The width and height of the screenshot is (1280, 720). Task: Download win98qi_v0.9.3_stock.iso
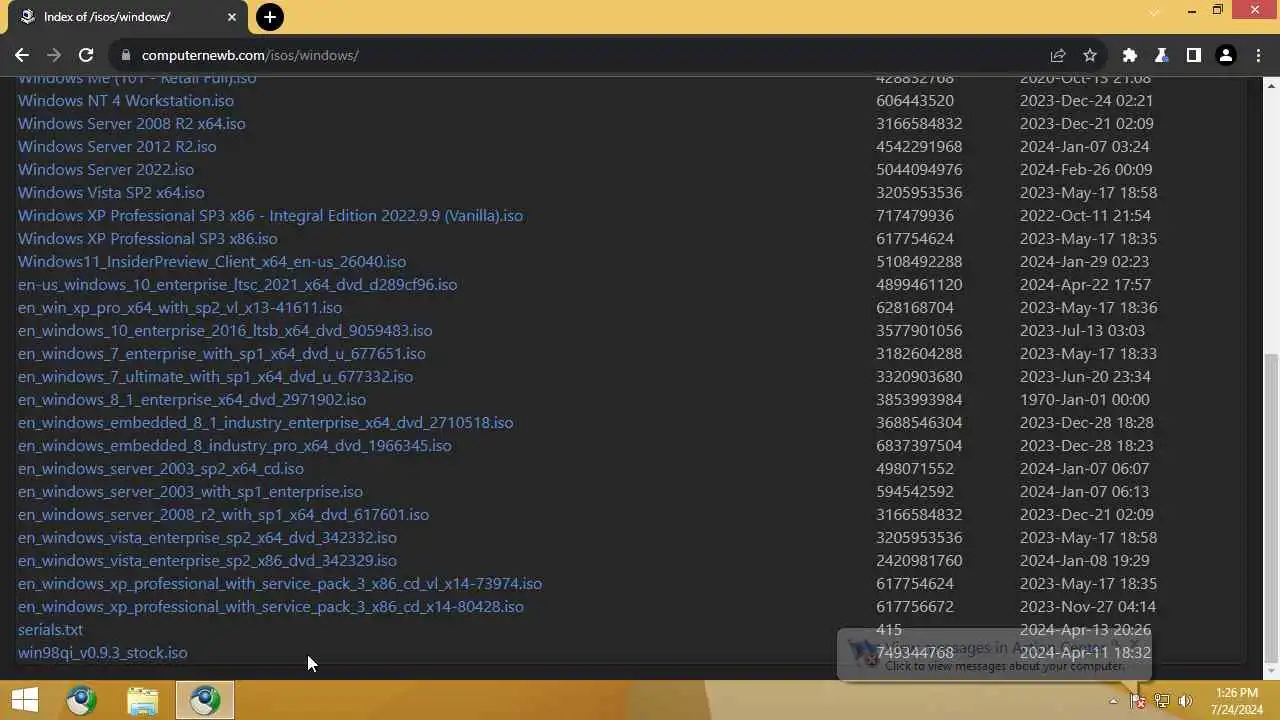coord(102,652)
